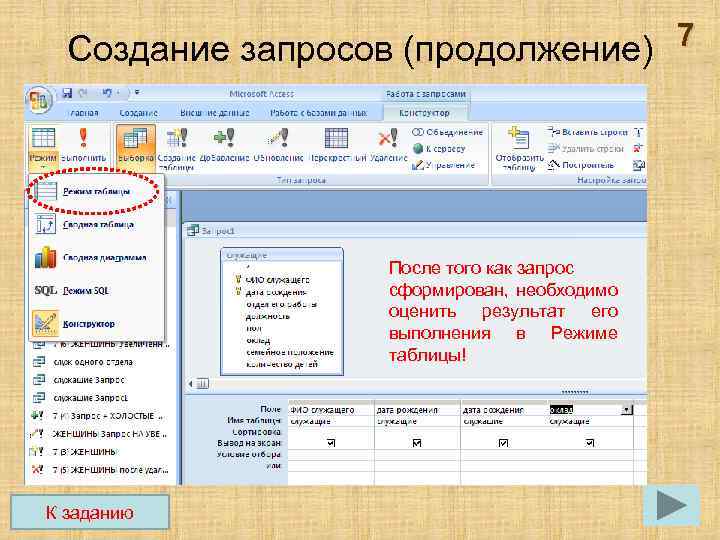This screenshot has height=540, width=720.
Task: Toggle Вывод на экран for third column
Action: (x=503, y=443)
